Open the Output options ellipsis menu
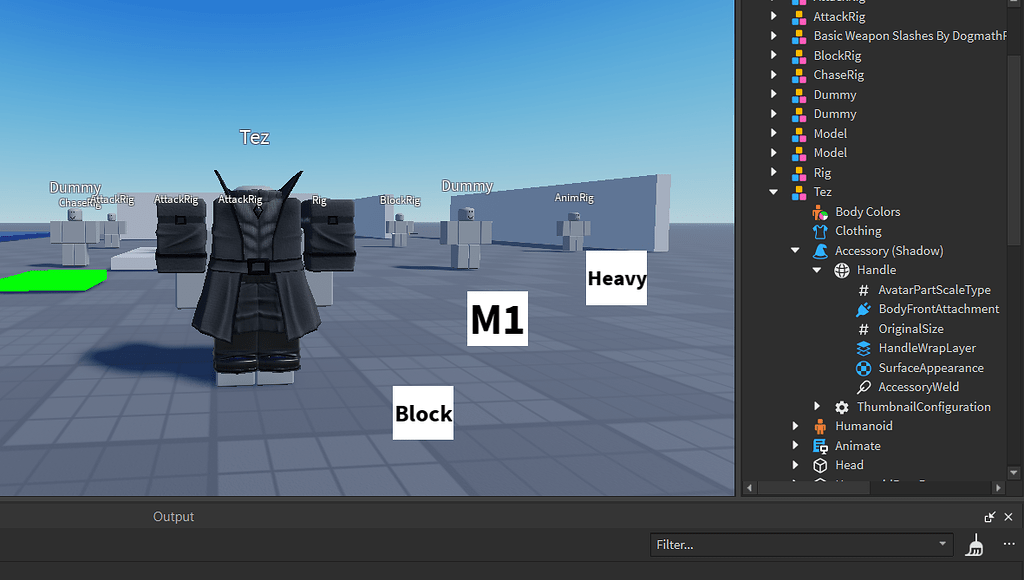 (1010, 545)
